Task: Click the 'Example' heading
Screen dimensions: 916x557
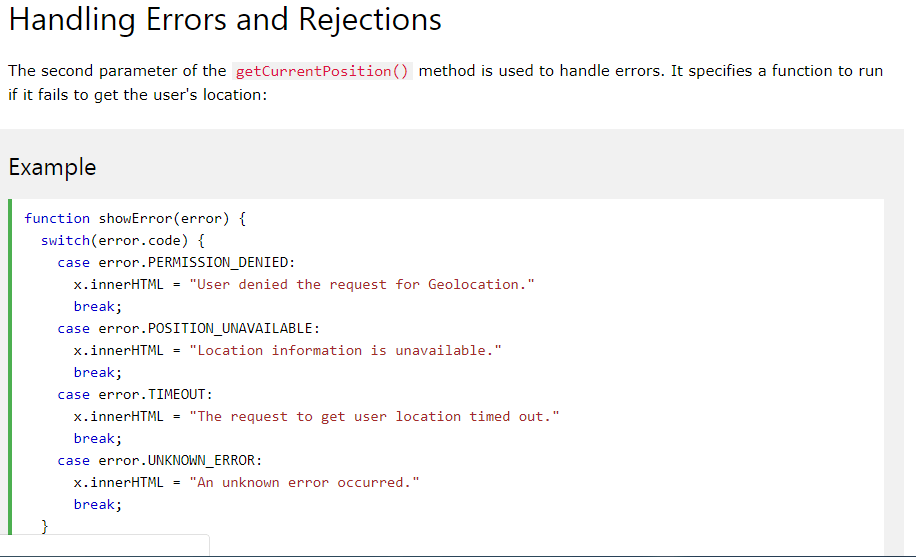Action: (52, 168)
